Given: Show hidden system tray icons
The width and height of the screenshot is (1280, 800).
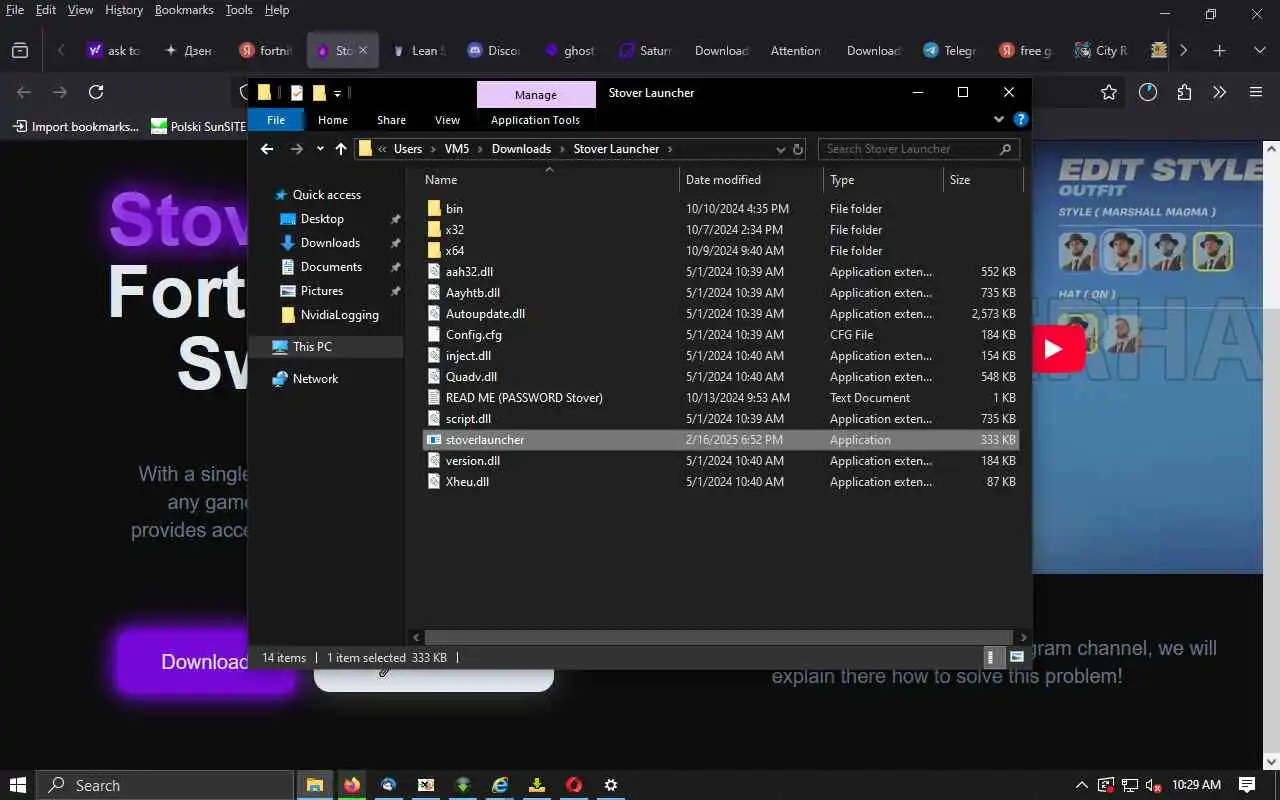Looking at the screenshot, I should click(x=1081, y=785).
